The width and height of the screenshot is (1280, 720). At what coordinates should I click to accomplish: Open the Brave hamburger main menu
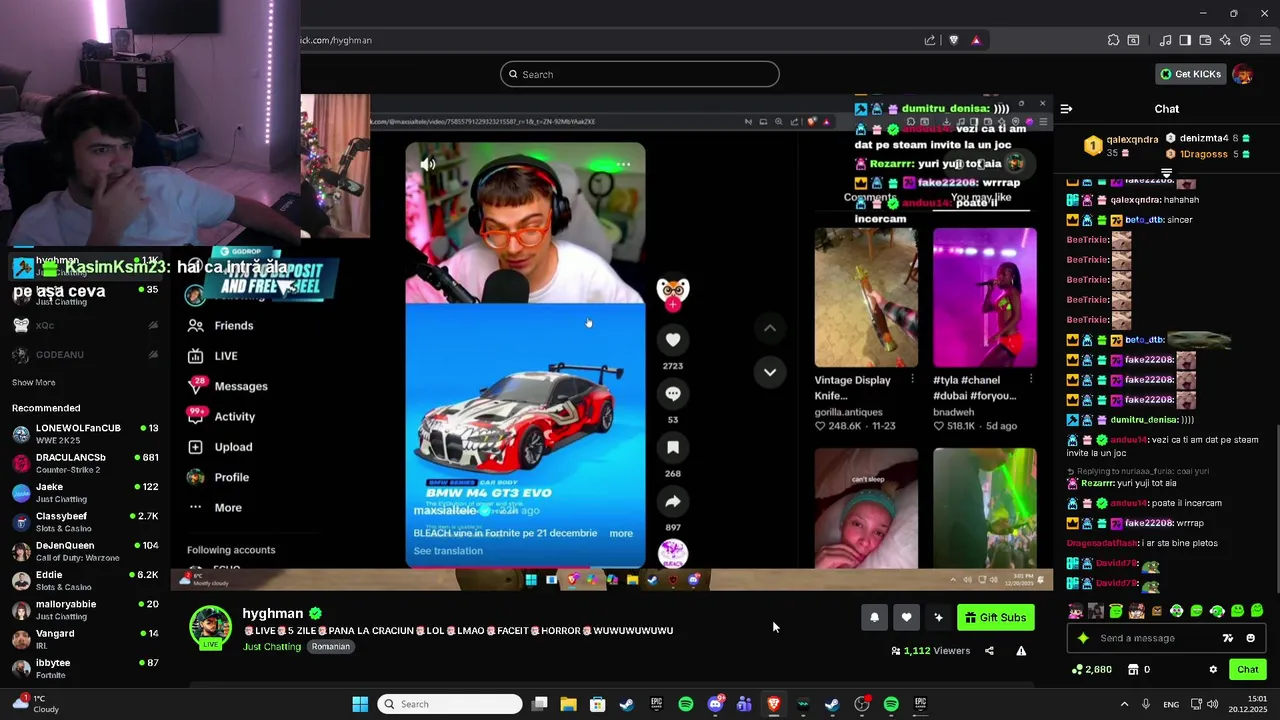[1265, 40]
